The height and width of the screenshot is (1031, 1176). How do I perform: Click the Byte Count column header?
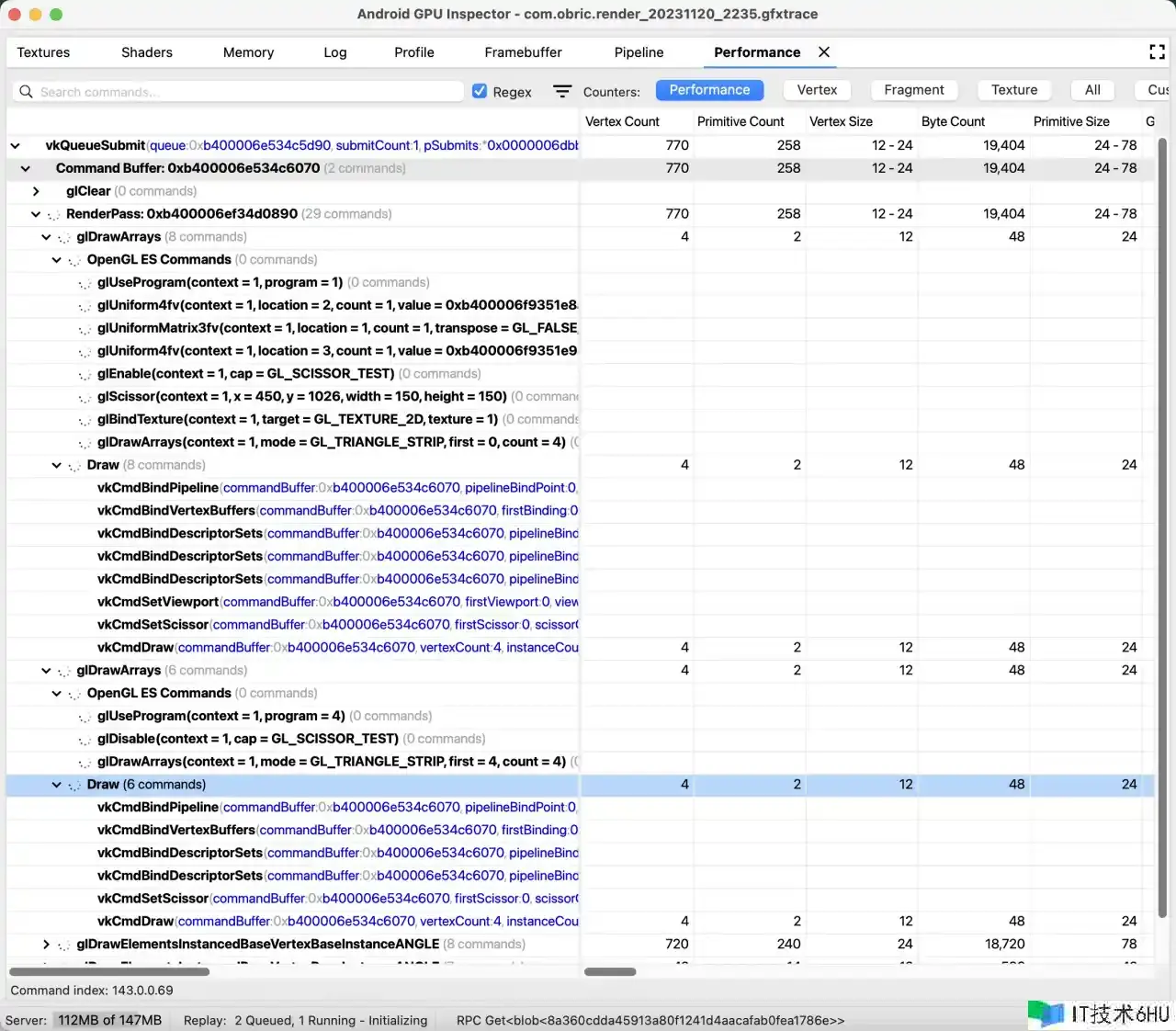953,121
